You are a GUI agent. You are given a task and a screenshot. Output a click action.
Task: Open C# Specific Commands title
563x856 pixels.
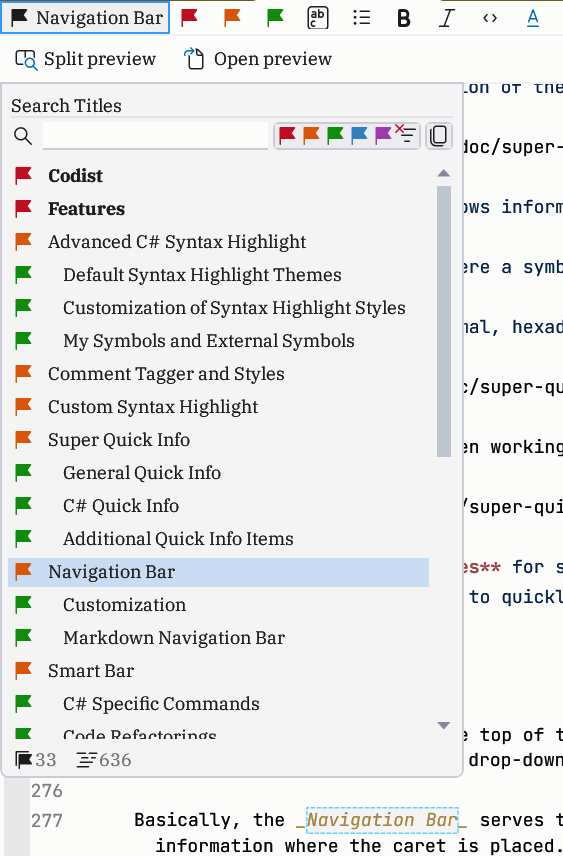[218, 704]
